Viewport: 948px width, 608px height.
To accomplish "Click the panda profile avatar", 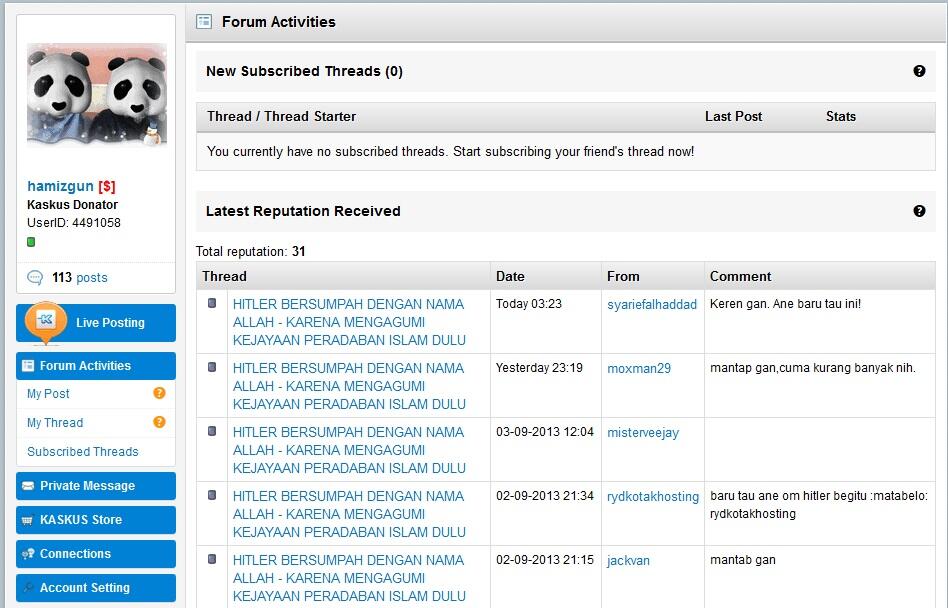I will click(x=97, y=95).
